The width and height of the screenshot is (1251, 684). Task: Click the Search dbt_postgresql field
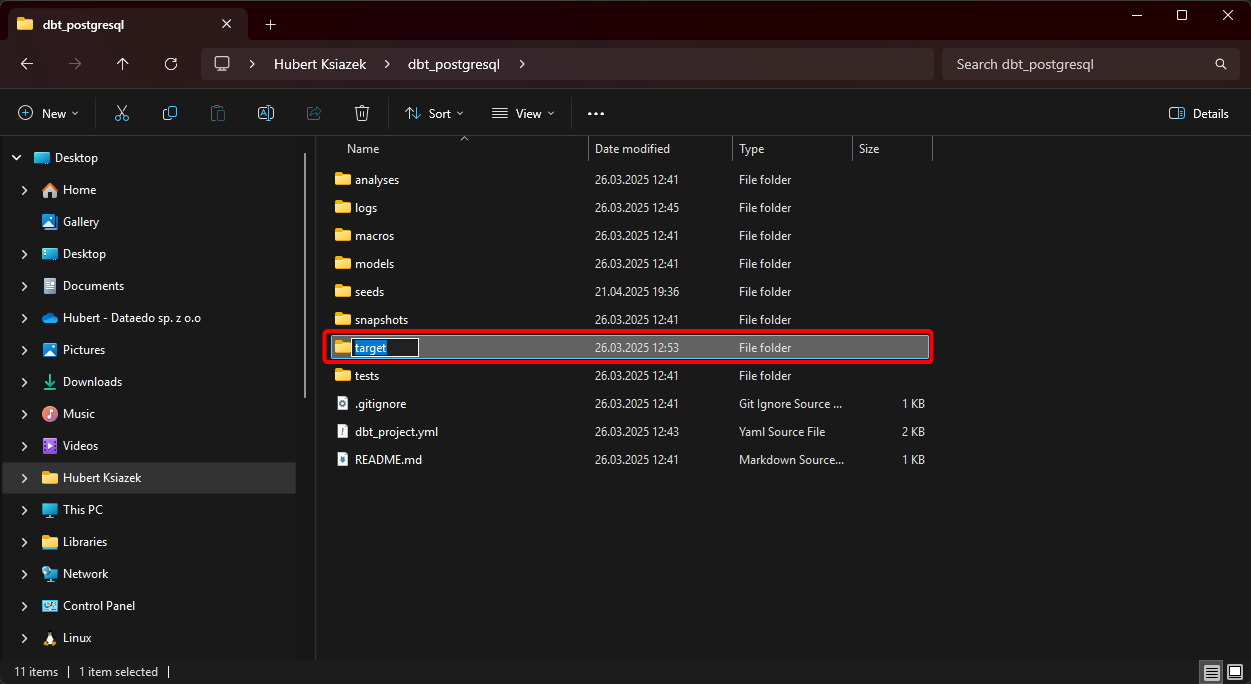[x=1080, y=64]
